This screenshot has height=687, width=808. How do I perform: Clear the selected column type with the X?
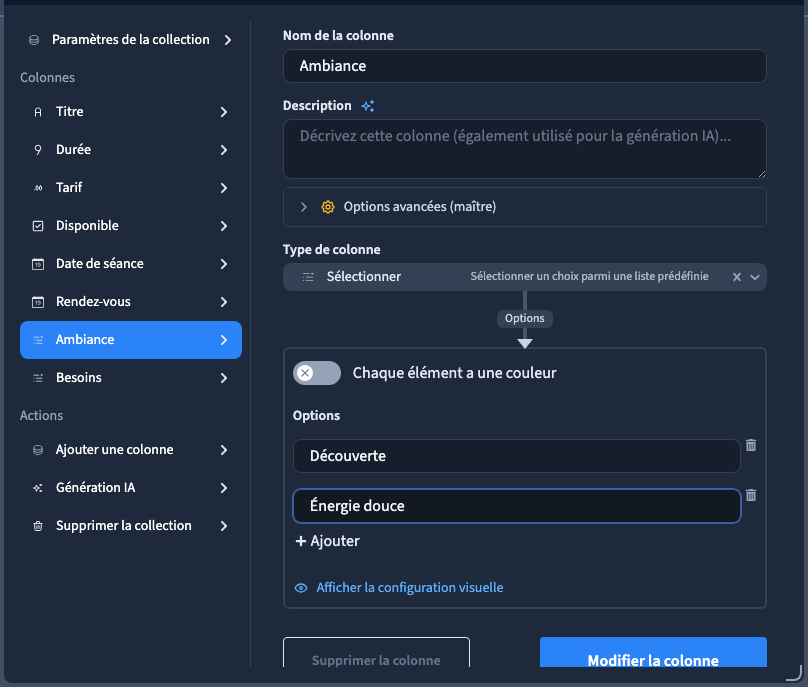(737, 277)
